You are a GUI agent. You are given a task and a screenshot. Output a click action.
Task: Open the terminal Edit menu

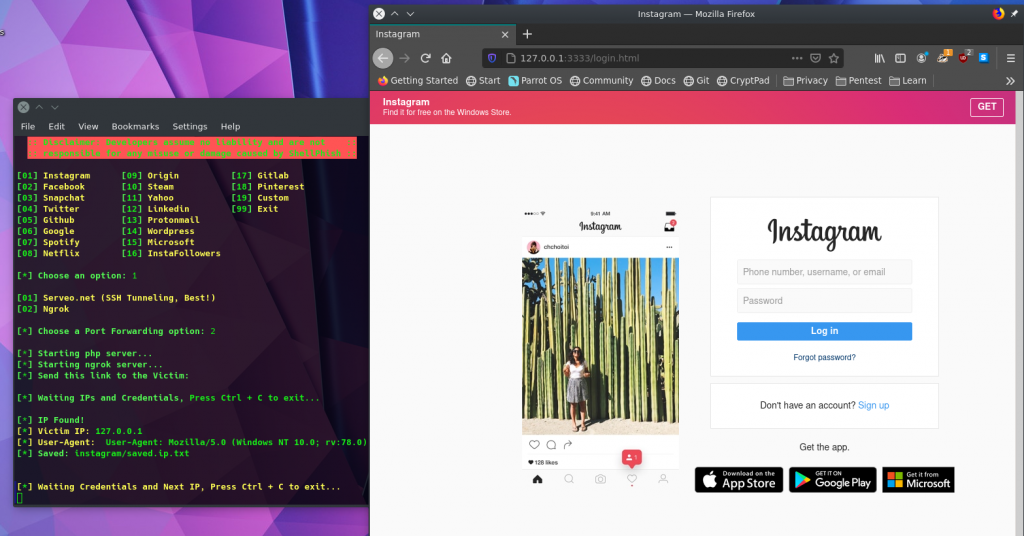pos(57,127)
